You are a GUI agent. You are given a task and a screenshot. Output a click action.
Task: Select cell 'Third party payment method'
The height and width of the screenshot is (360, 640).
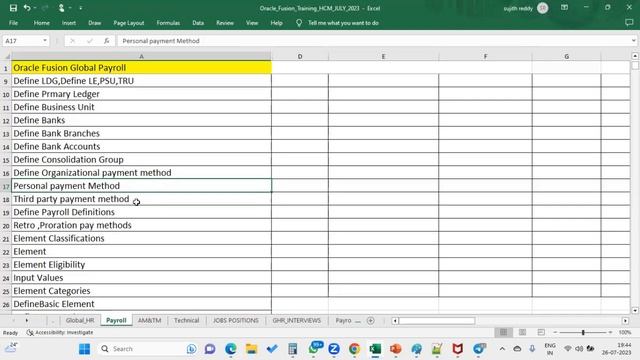coord(141,199)
